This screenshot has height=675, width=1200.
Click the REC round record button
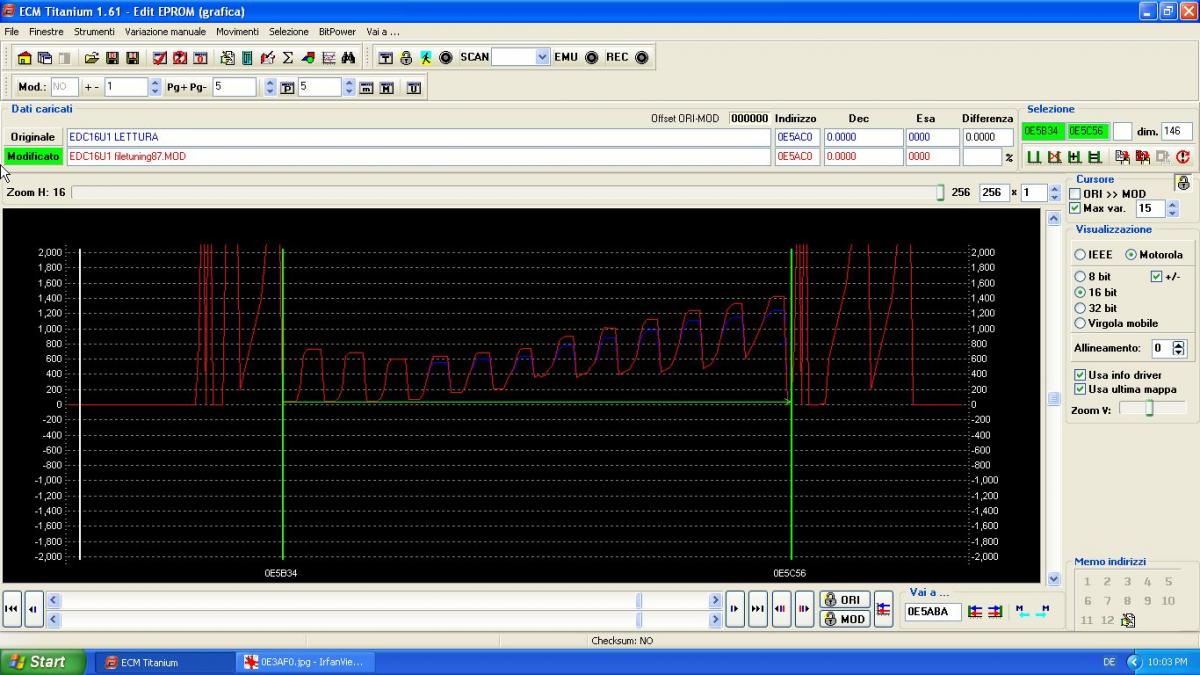642,57
